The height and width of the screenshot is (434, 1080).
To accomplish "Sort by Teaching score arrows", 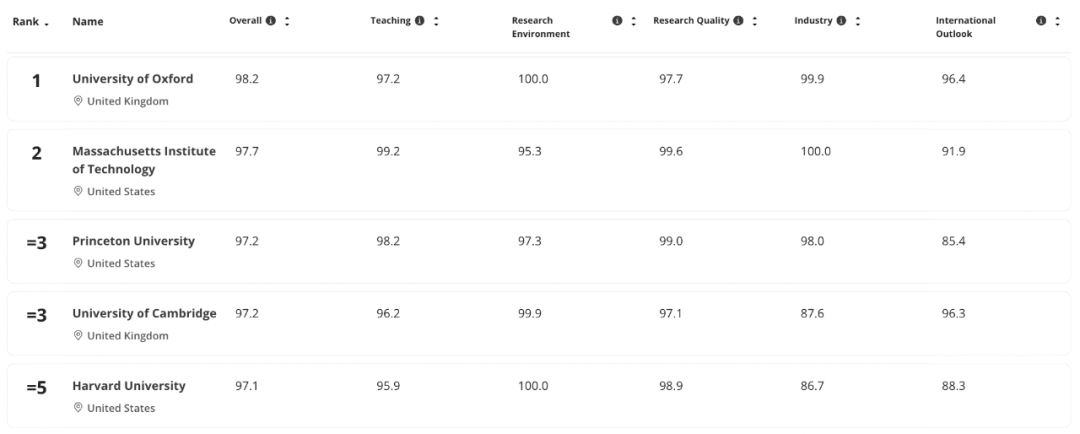I will pyautogui.click(x=436, y=21).
